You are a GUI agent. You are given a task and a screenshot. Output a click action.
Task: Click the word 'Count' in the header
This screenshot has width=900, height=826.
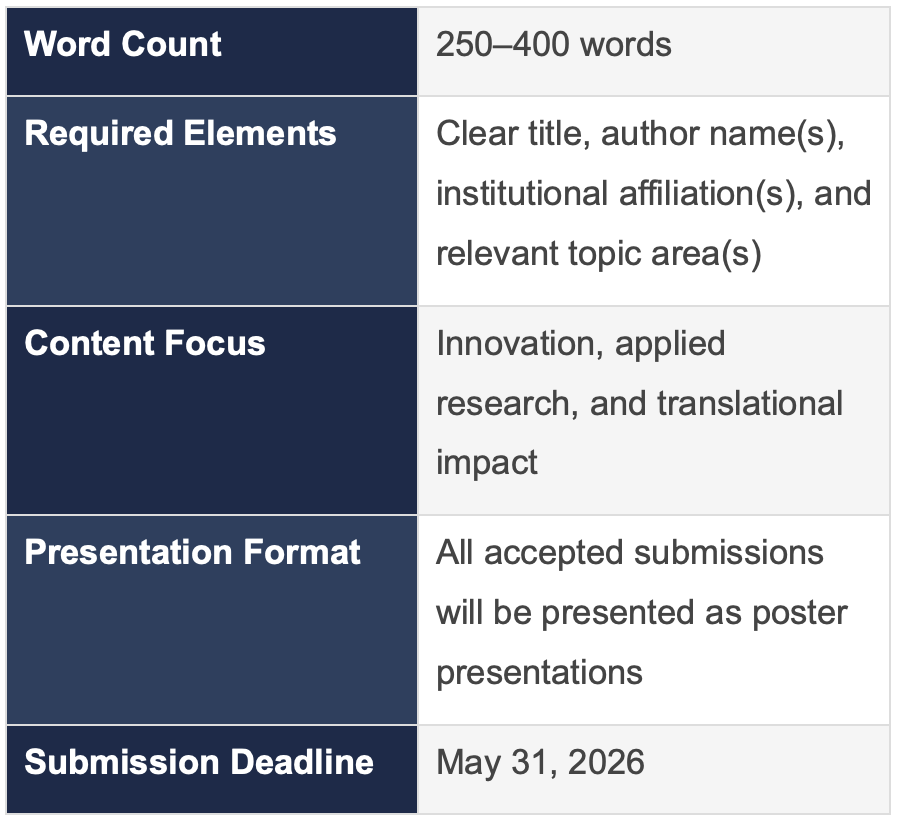(172, 44)
